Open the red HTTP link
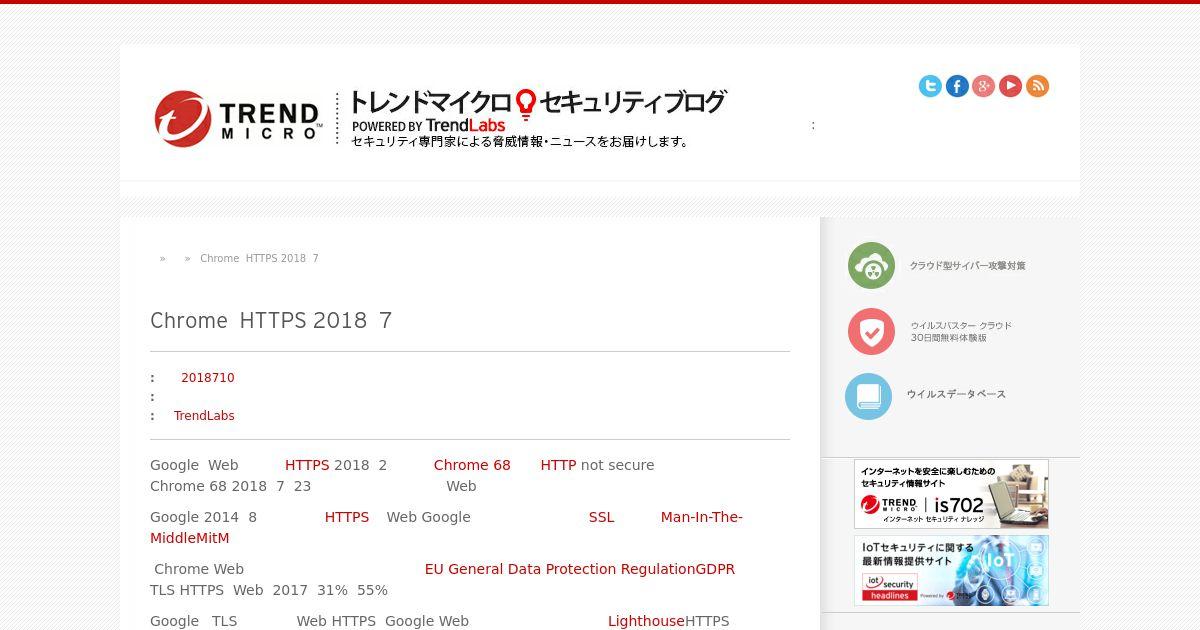The image size is (1200, 630). (558, 465)
